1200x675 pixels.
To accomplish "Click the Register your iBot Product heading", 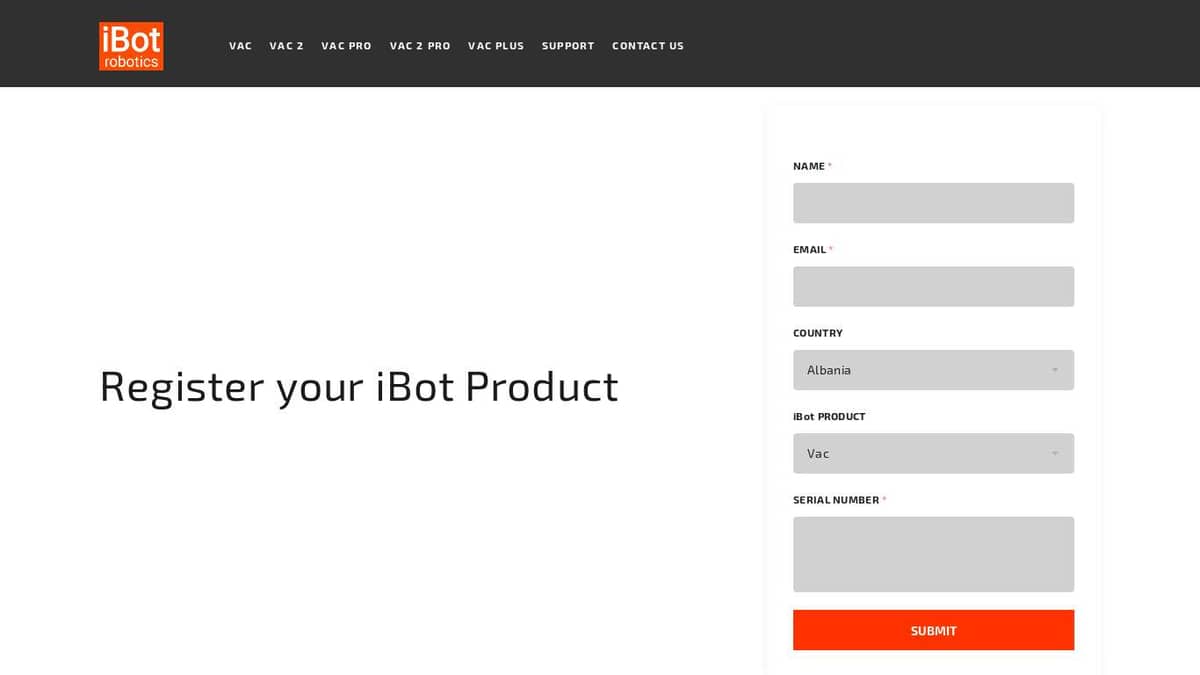I will 357,386.
